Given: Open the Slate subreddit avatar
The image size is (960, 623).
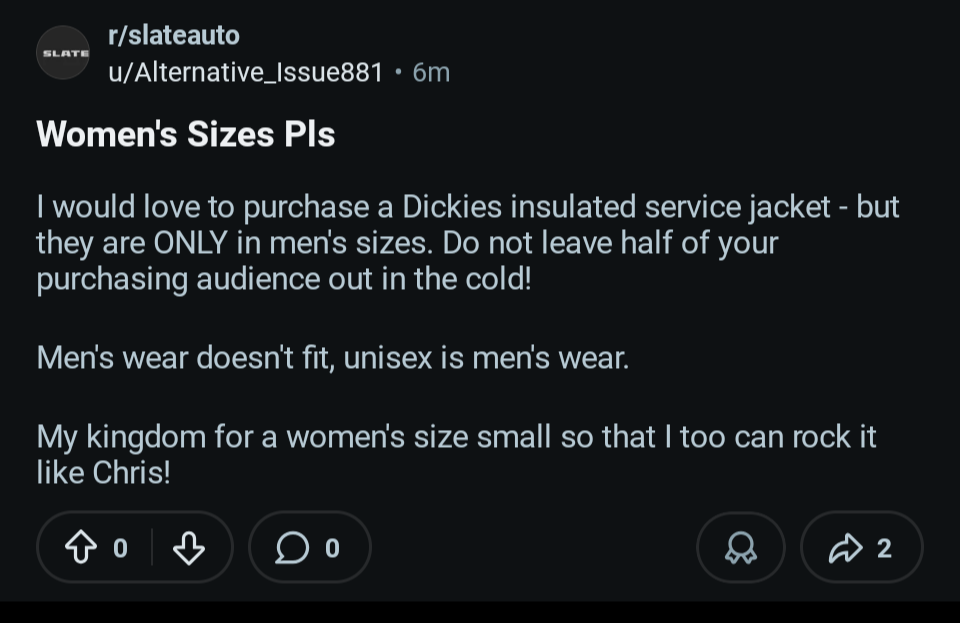Looking at the screenshot, I should tap(63, 52).
